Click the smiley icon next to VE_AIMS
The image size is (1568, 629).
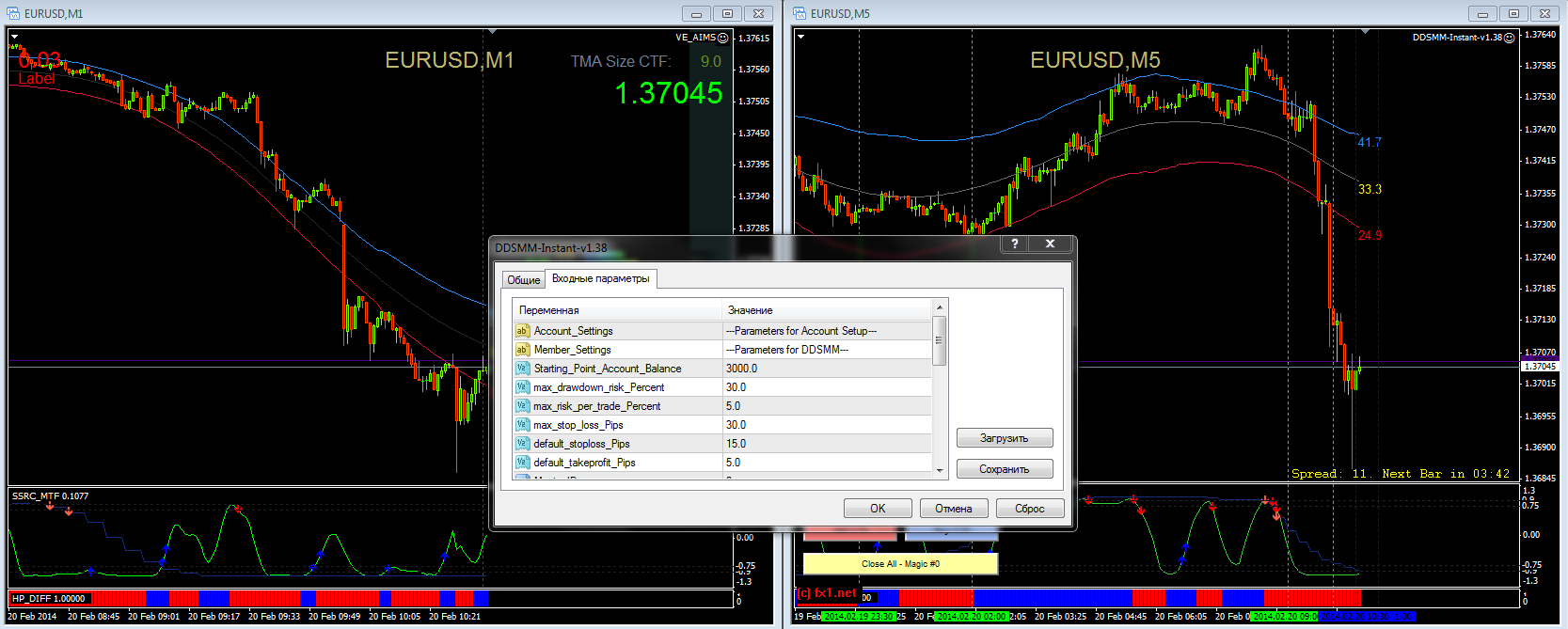point(723,38)
